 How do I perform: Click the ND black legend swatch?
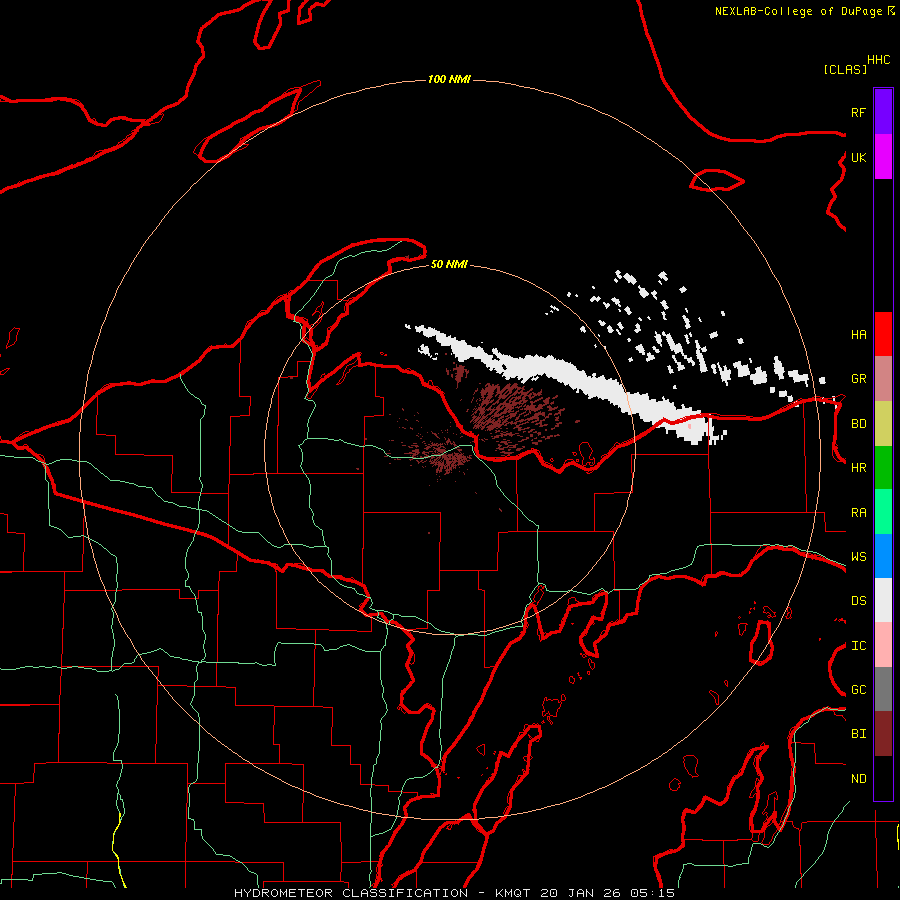pos(883,778)
